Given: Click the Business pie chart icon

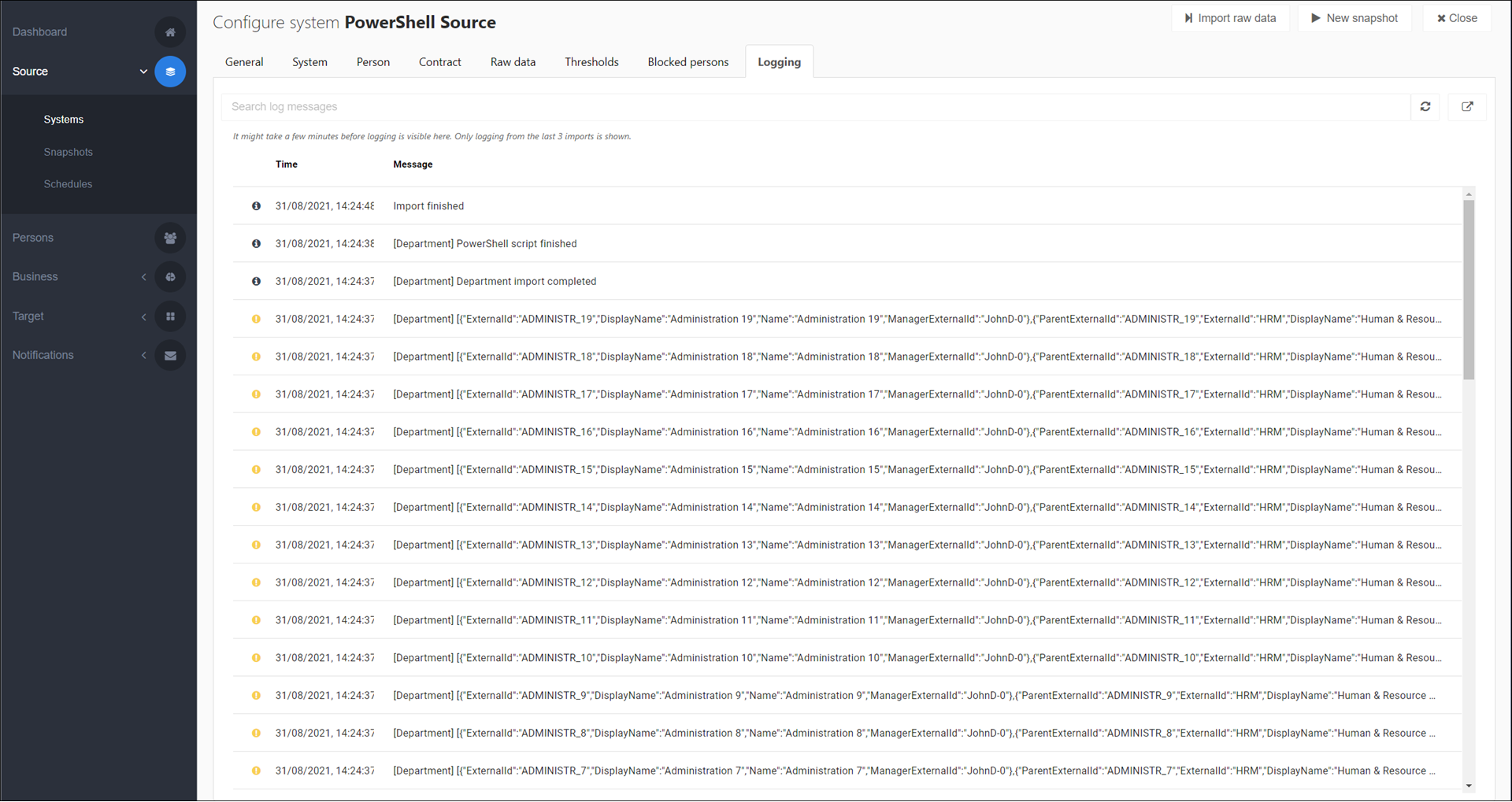Looking at the screenshot, I should click(x=170, y=277).
